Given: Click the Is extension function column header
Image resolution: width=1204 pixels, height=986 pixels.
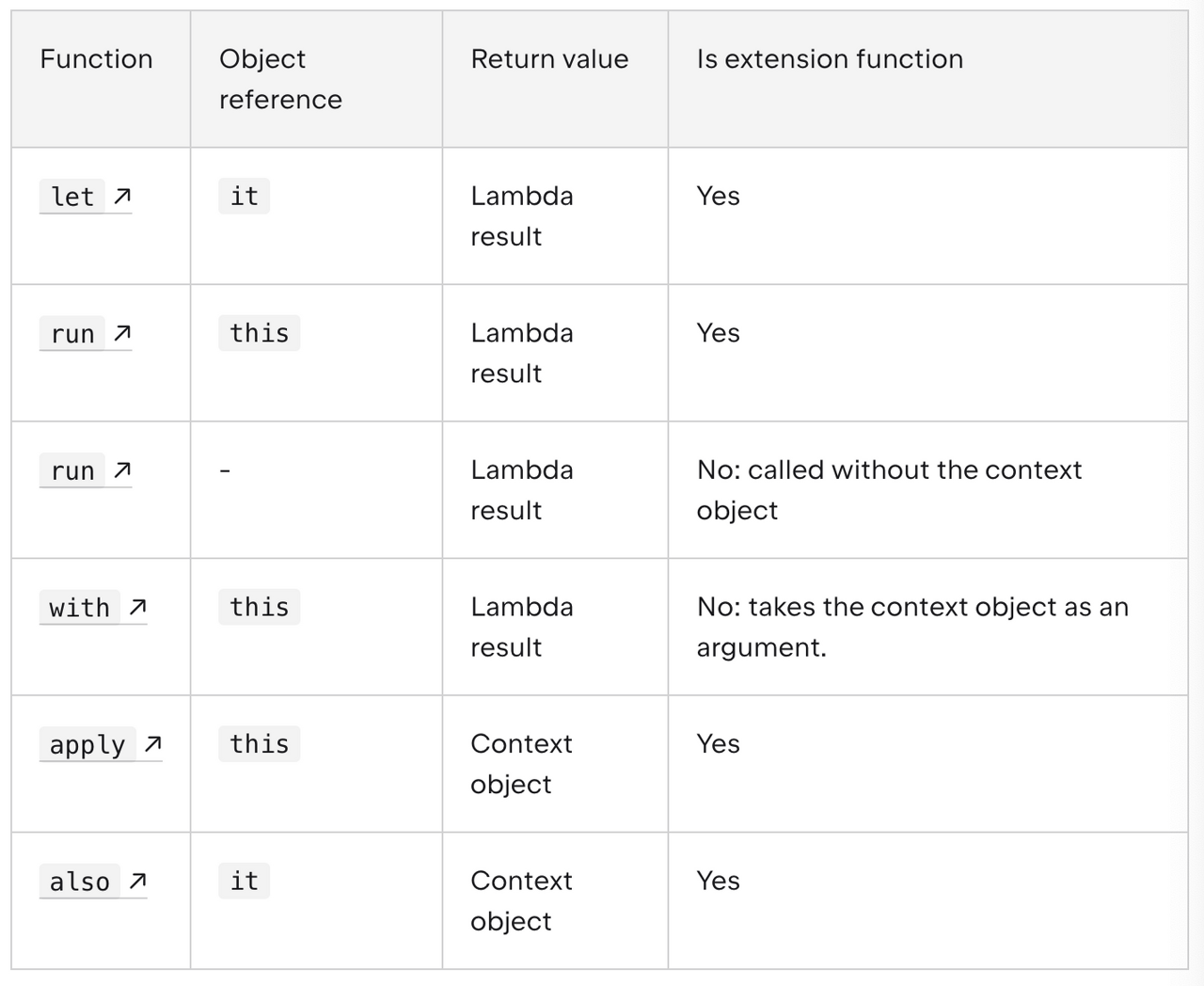Looking at the screenshot, I should pos(830,58).
